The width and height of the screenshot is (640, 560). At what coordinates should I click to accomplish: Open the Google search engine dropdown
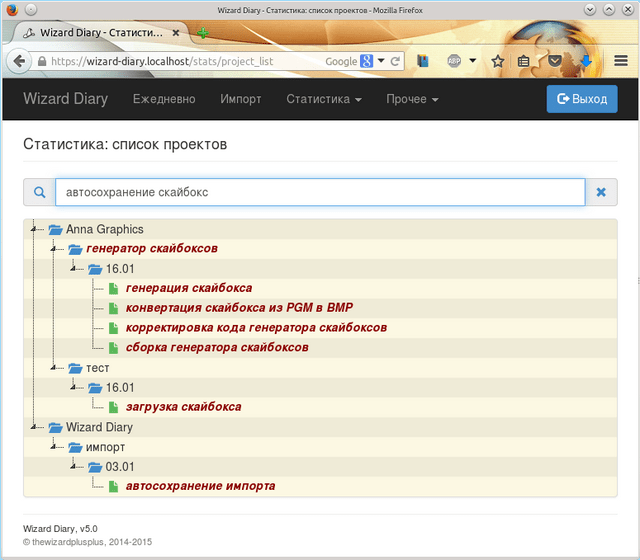point(381,61)
